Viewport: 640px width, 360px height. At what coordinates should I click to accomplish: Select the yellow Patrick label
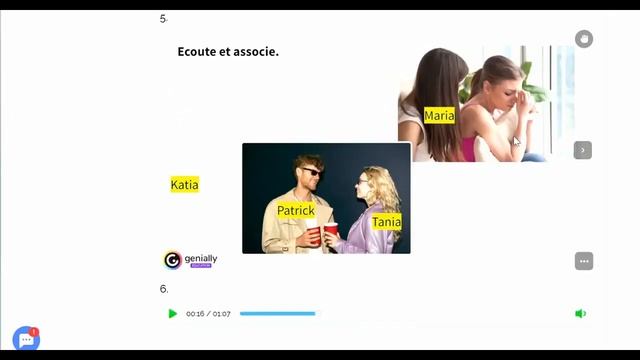[x=296, y=211]
